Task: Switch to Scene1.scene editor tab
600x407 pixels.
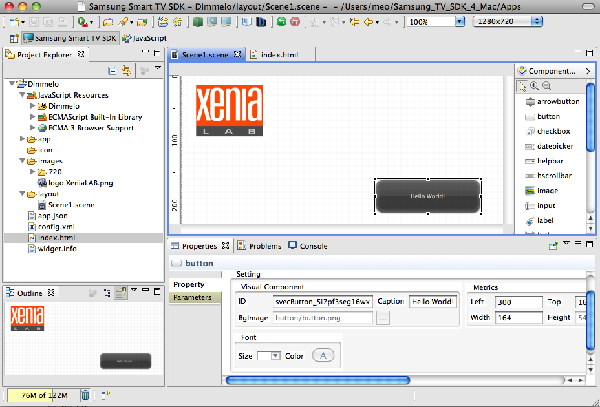Action: 205,55
